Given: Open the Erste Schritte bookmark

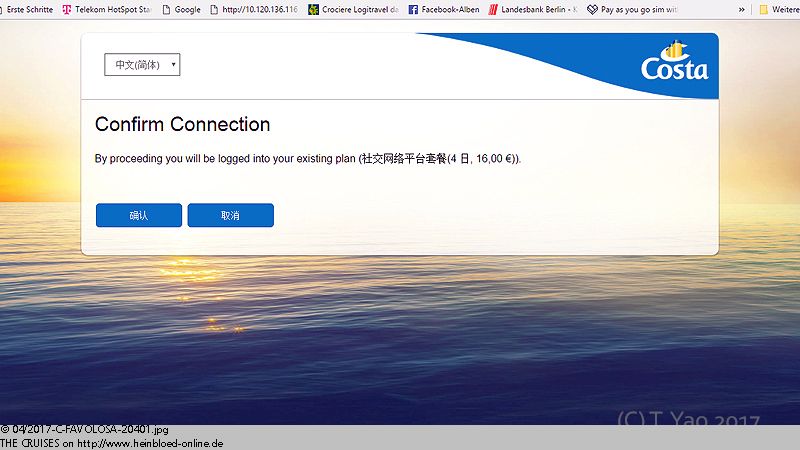Looking at the screenshot, I should (27, 9).
